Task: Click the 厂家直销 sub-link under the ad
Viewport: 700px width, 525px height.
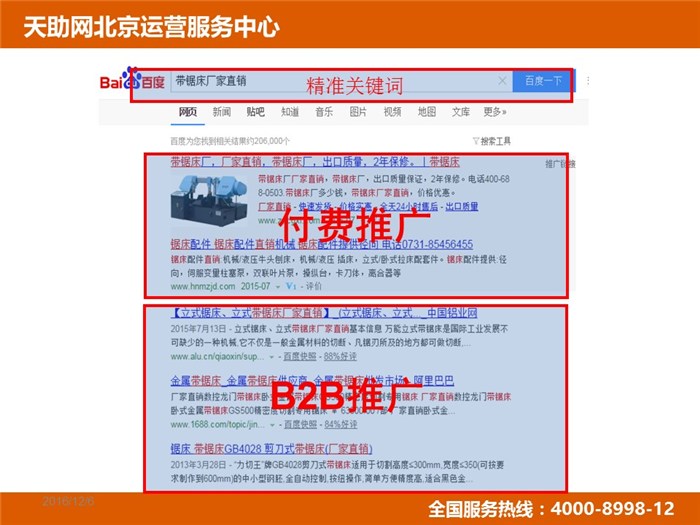Action: point(275,207)
